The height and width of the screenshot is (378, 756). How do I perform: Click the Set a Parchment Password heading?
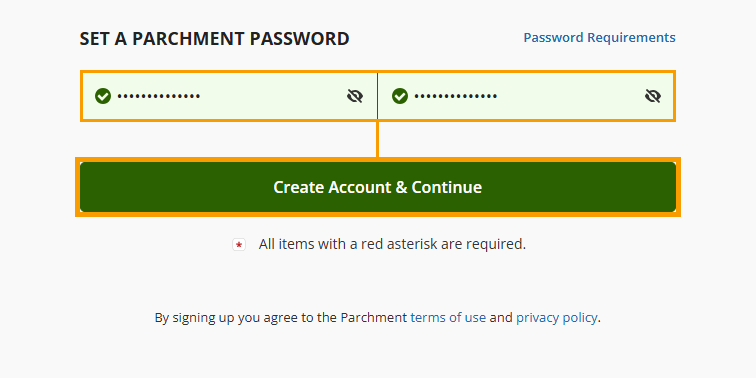click(x=215, y=39)
